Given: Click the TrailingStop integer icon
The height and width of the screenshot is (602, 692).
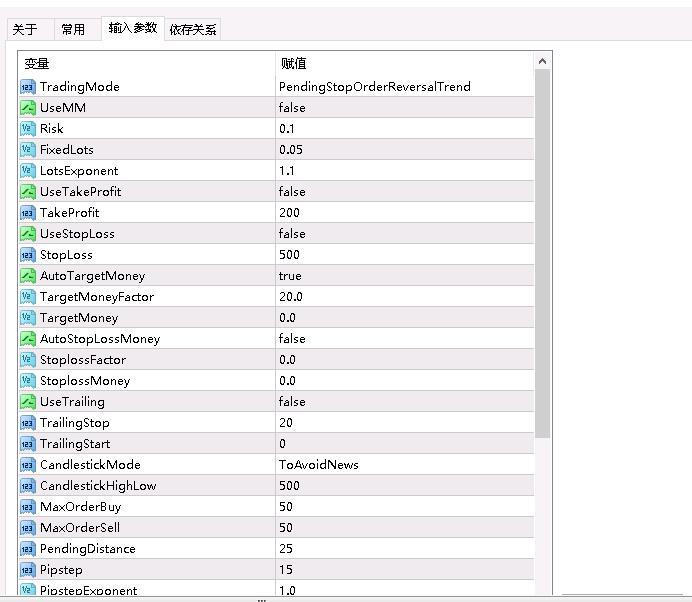Looking at the screenshot, I should click(x=28, y=423).
